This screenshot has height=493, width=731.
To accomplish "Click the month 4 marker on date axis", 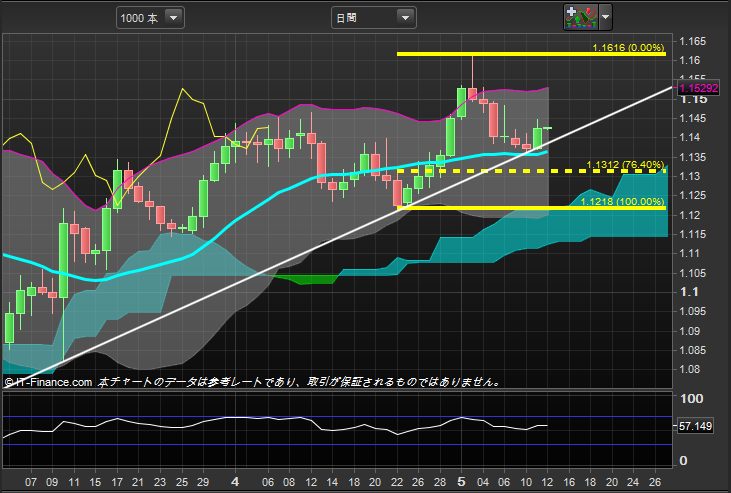I will coord(235,481).
